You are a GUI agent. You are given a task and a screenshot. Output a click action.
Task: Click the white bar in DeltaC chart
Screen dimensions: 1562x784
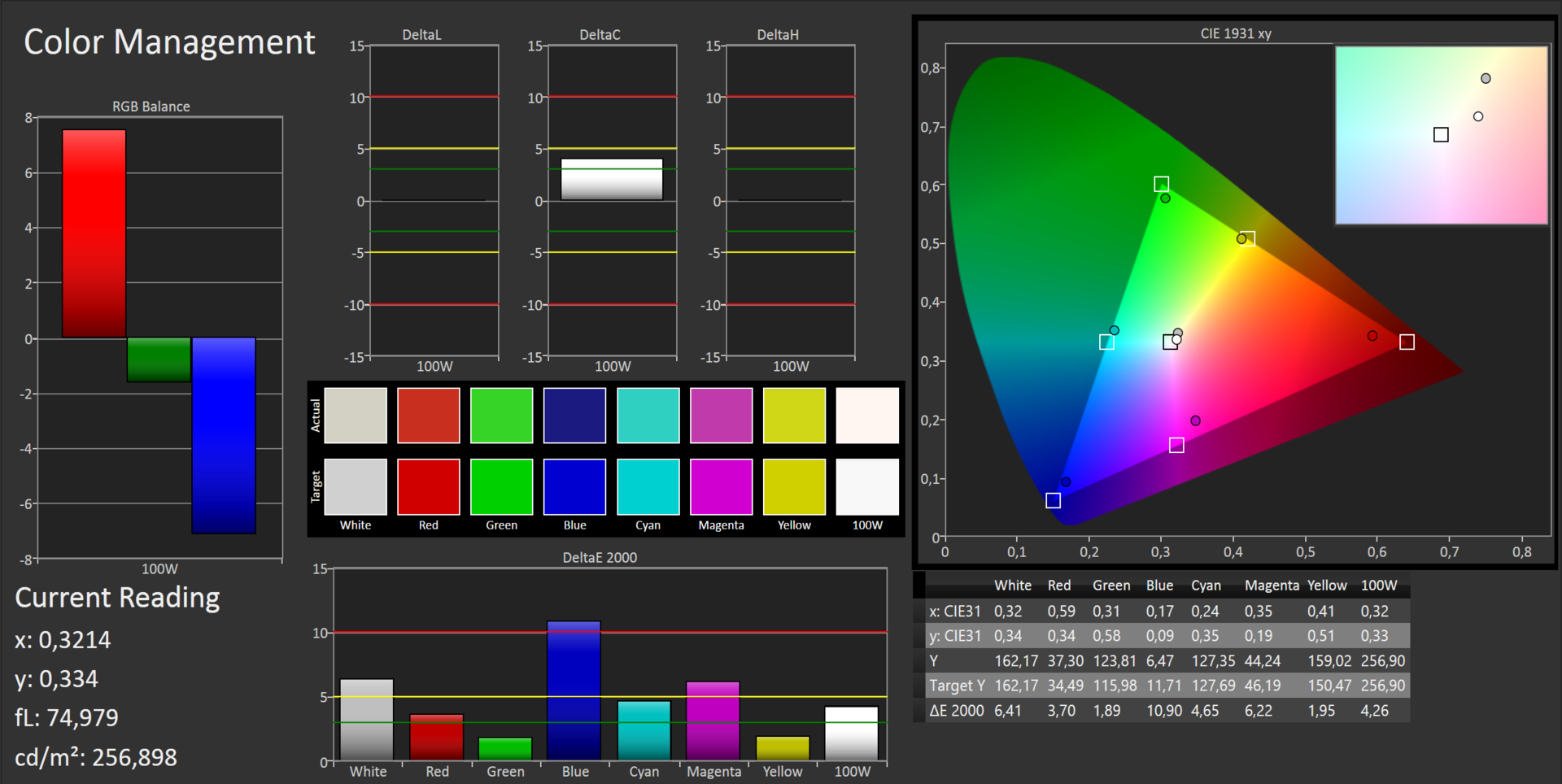[612, 179]
